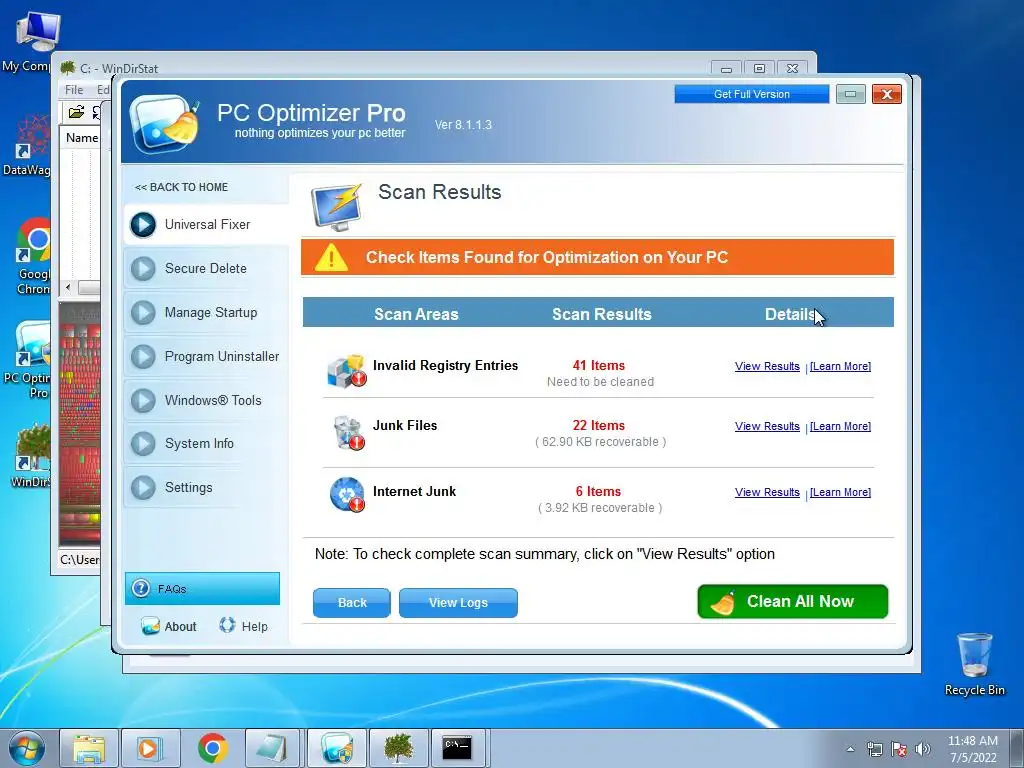Screen dimensions: 1024x768
Task: Click the FAQs question mark icon
Action: [x=140, y=588]
